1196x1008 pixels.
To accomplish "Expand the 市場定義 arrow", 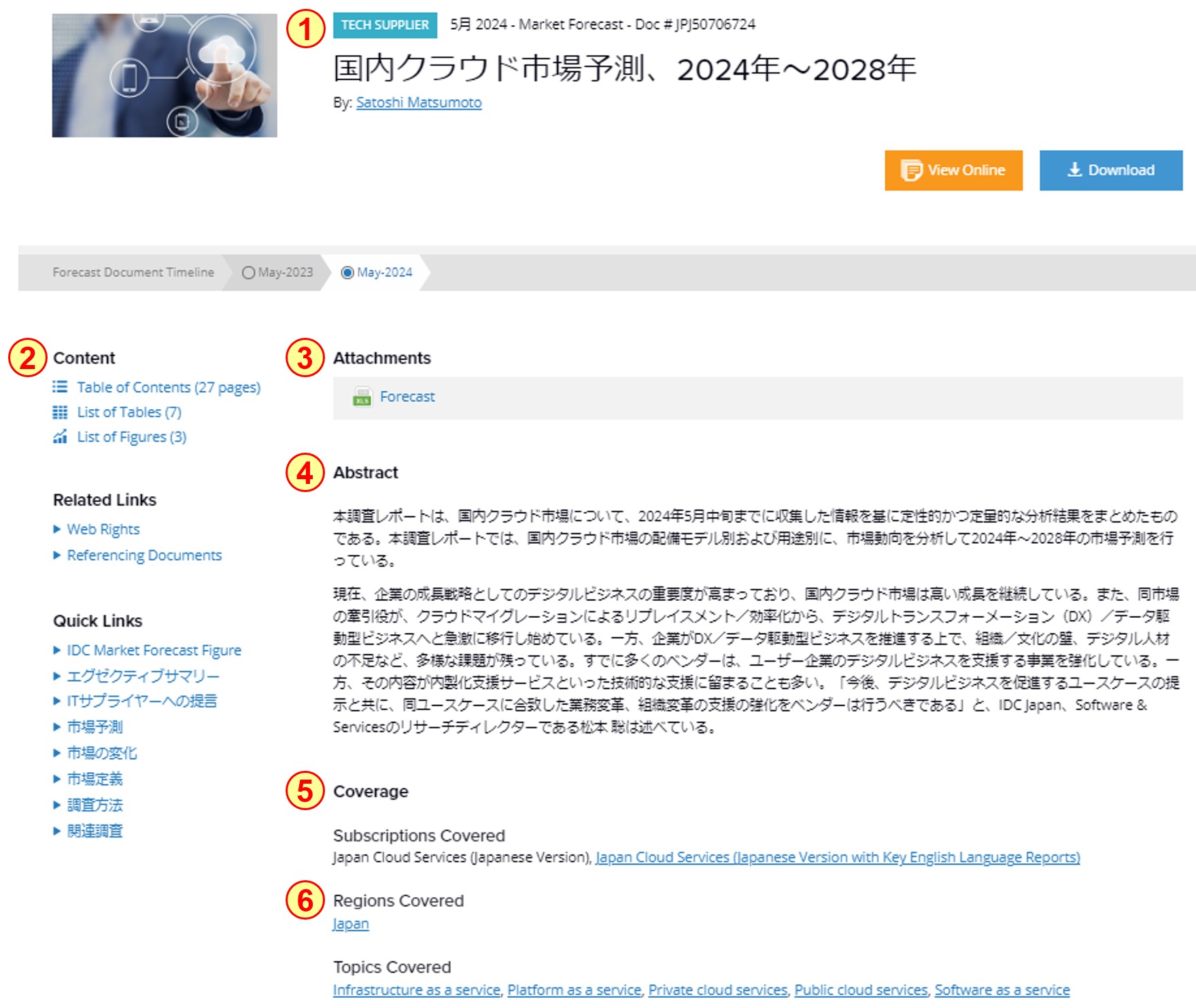I will click(x=57, y=779).
